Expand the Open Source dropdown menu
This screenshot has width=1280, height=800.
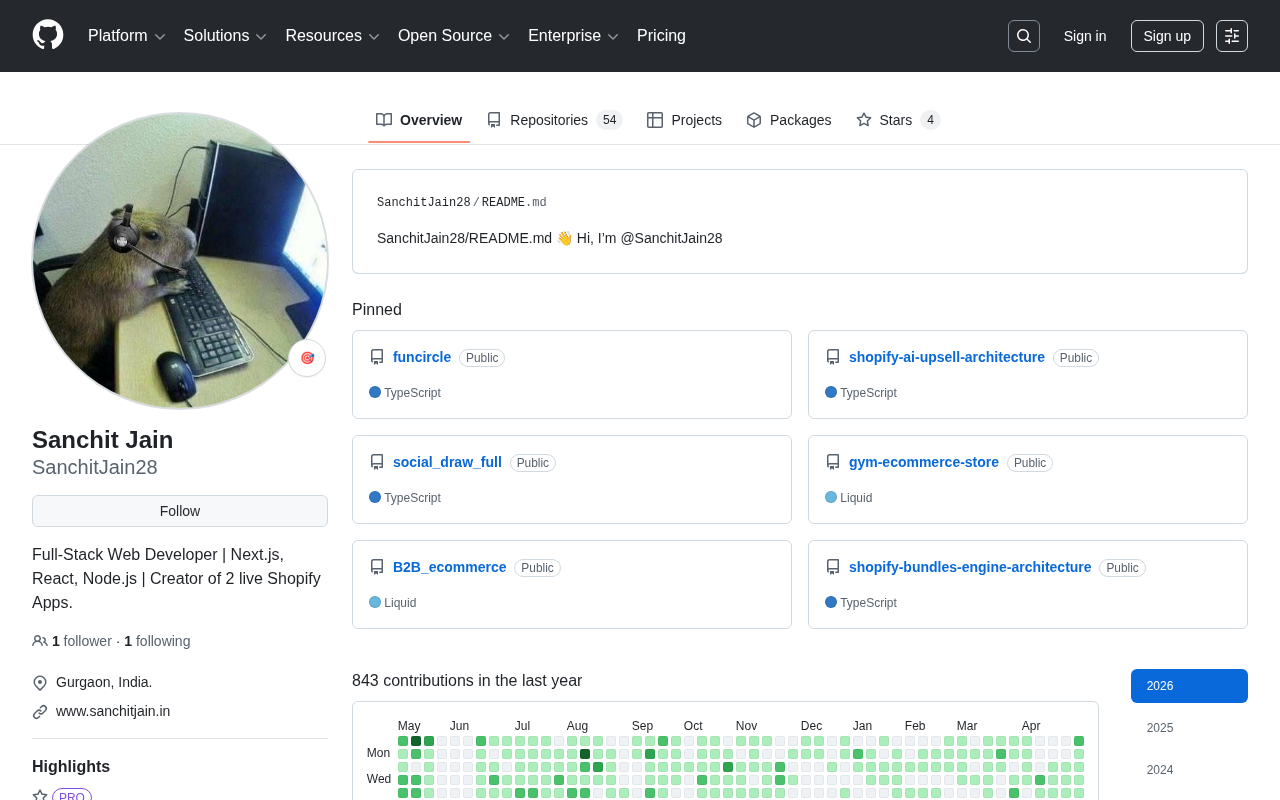click(x=454, y=36)
